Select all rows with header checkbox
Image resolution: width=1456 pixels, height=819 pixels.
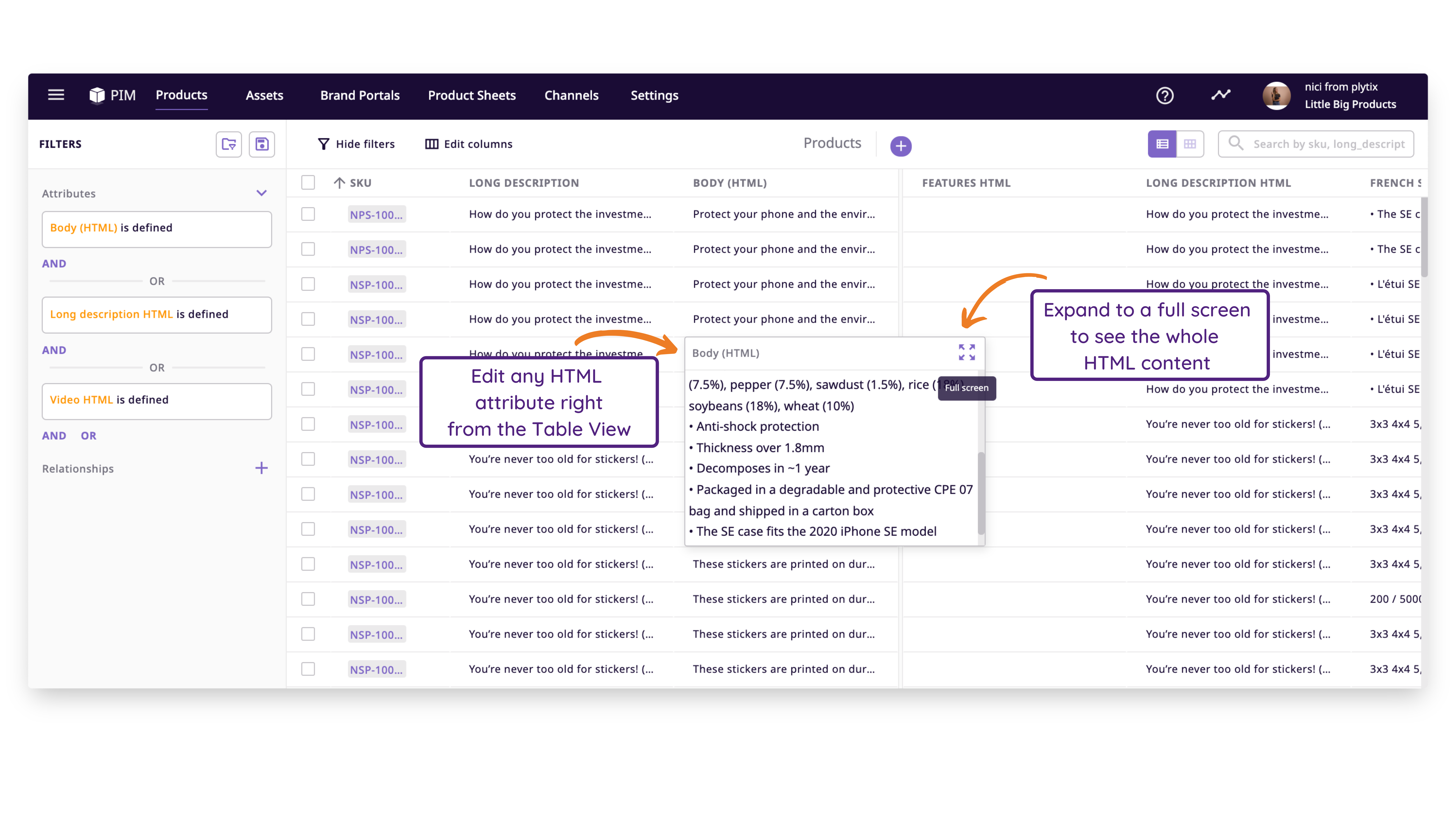pos(308,183)
